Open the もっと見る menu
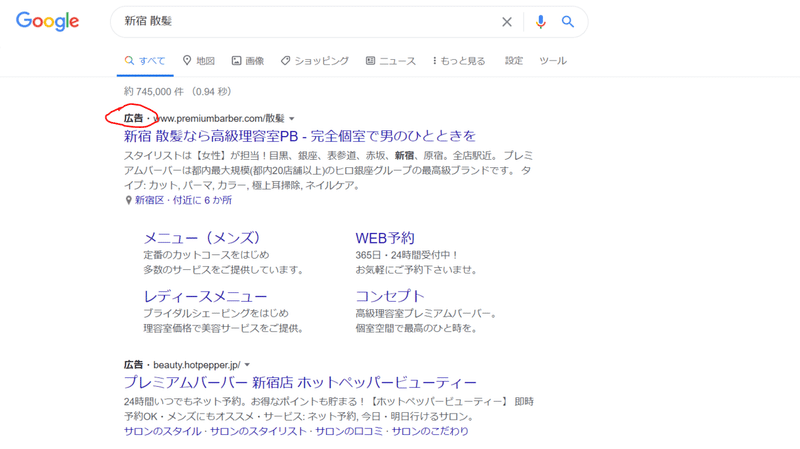 click(x=459, y=61)
